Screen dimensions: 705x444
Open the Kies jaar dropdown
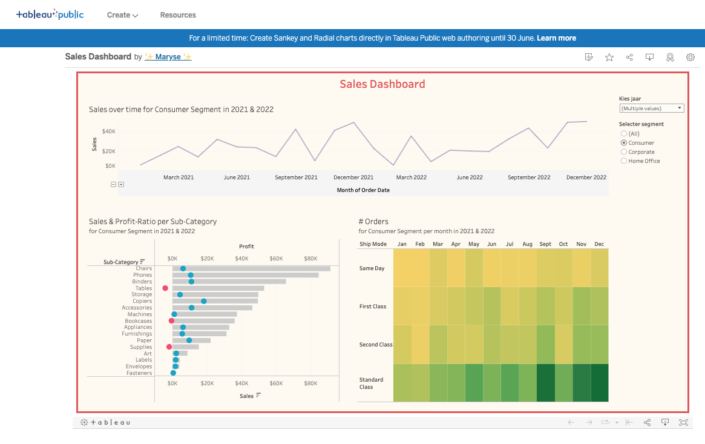point(651,107)
